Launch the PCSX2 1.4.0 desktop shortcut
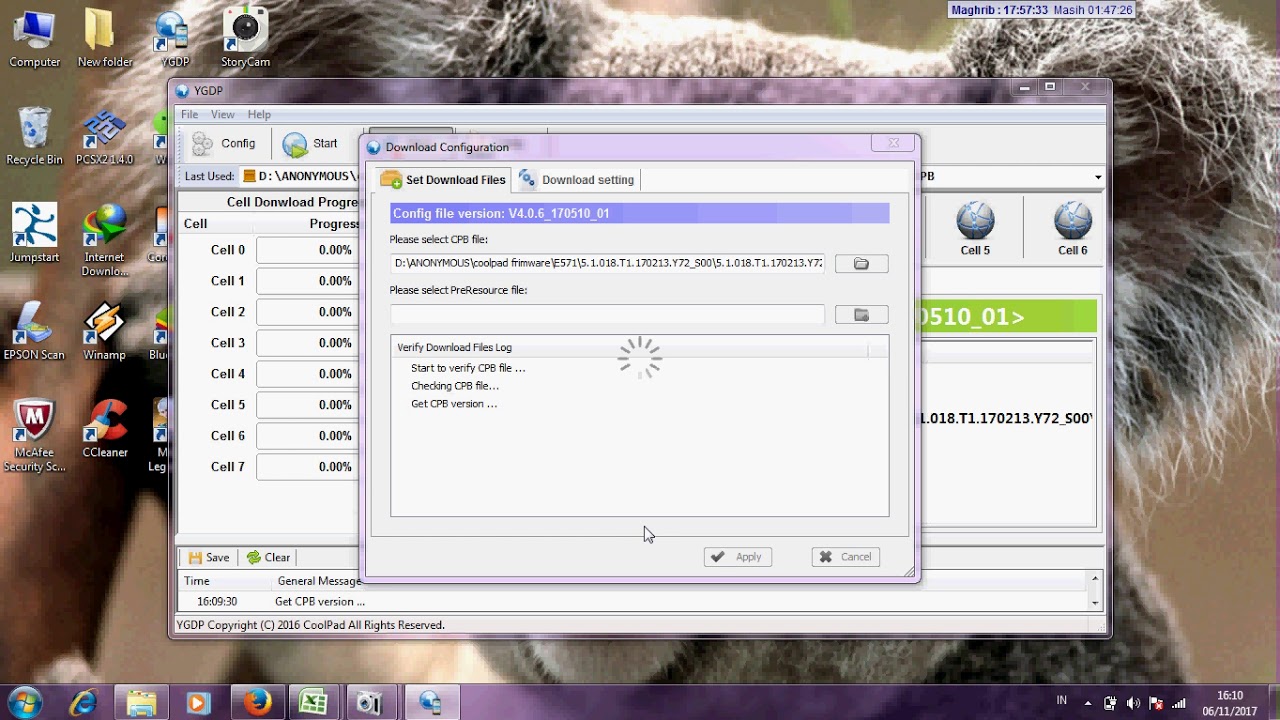The width and height of the screenshot is (1280, 720). tap(104, 137)
